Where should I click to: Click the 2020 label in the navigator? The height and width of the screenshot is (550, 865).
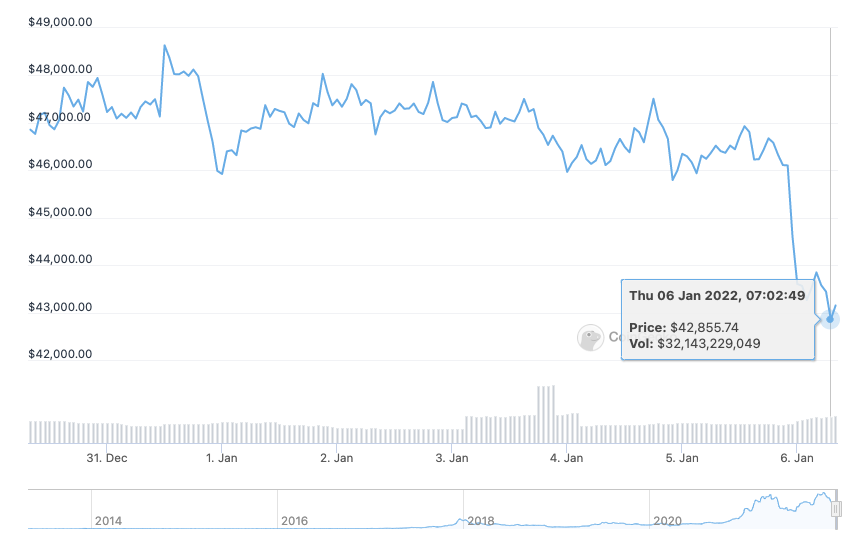point(668,521)
